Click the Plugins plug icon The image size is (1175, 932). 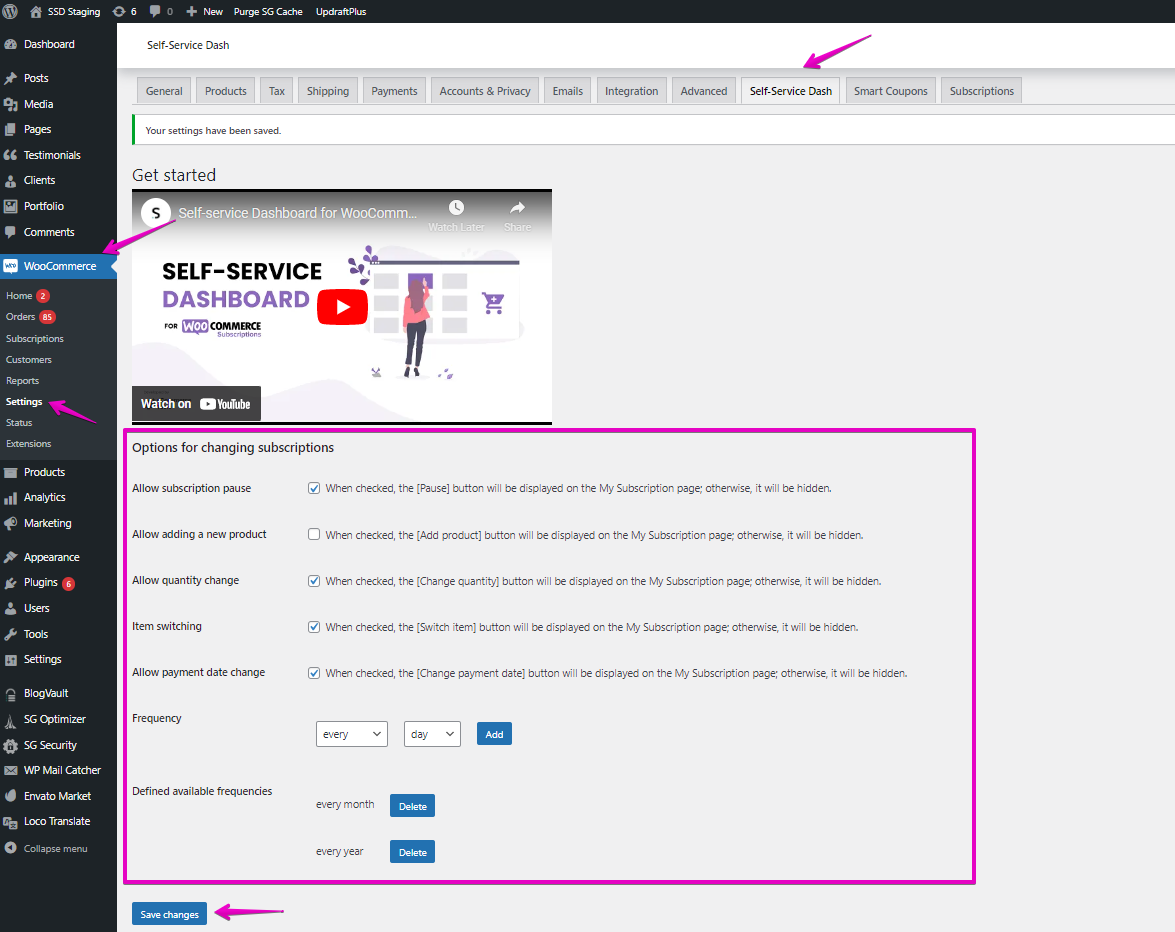coord(10,583)
